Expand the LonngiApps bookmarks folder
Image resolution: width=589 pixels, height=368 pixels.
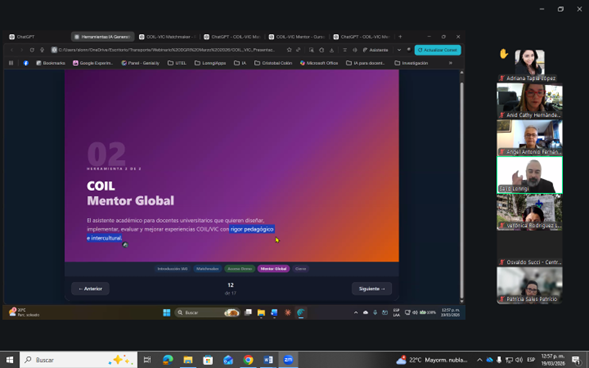tap(210, 63)
